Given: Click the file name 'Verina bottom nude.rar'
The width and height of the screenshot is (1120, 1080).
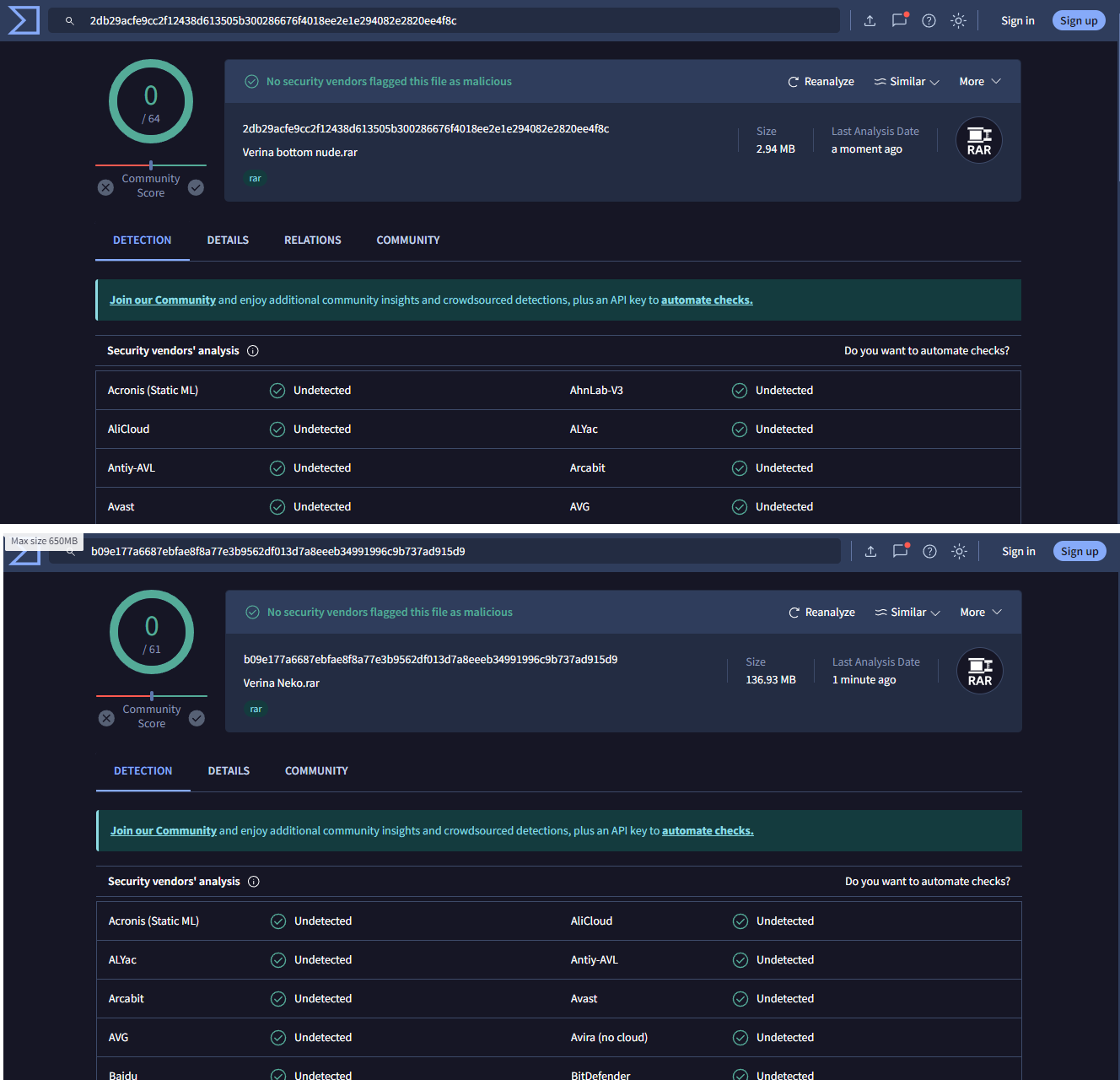Looking at the screenshot, I should point(300,153).
